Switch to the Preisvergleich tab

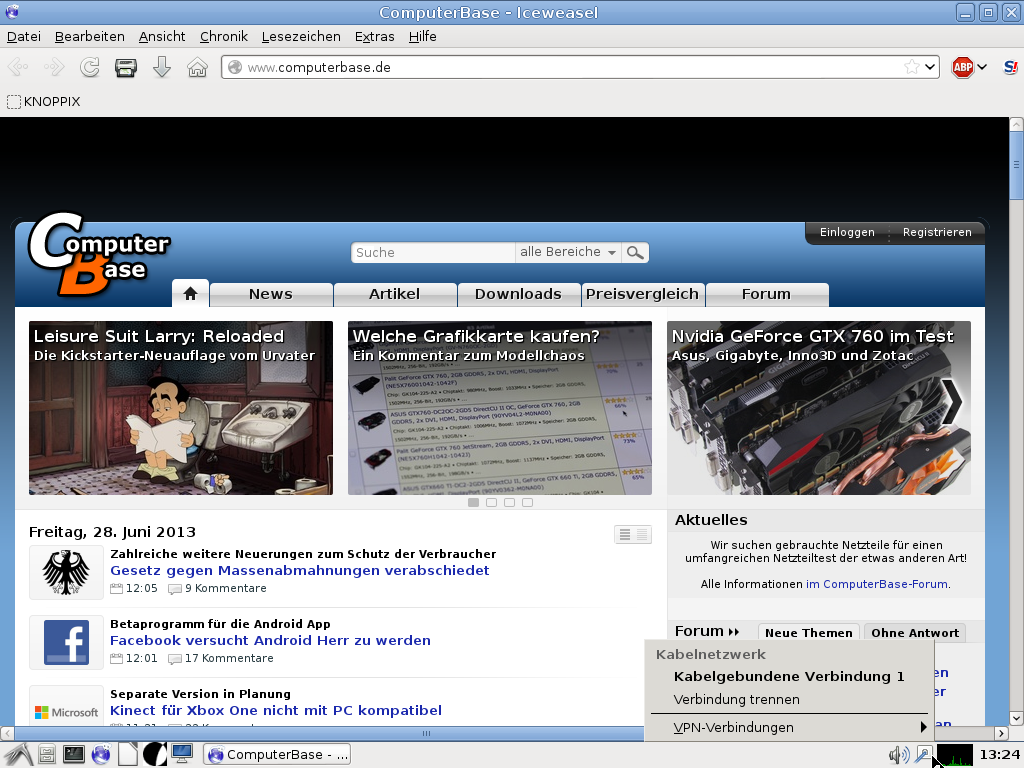tap(642, 295)
